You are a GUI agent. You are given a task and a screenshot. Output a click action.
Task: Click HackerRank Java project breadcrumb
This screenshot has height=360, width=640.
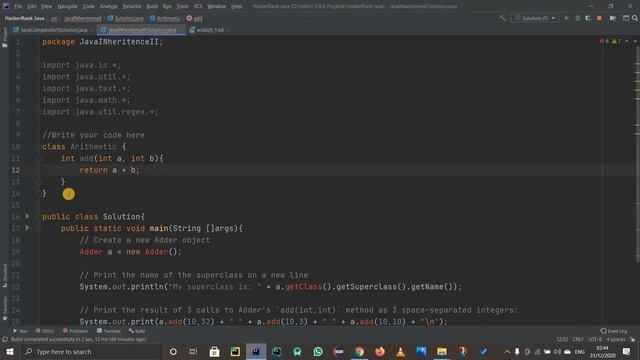click(24, 18)
